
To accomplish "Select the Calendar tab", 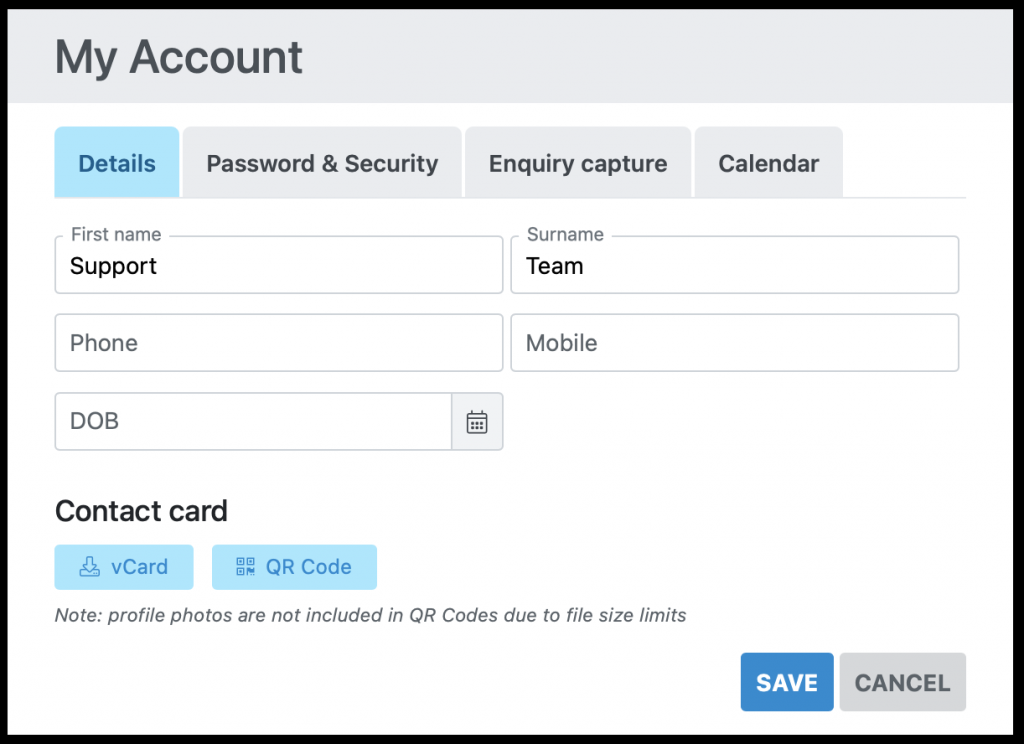I will click(768, 163).
